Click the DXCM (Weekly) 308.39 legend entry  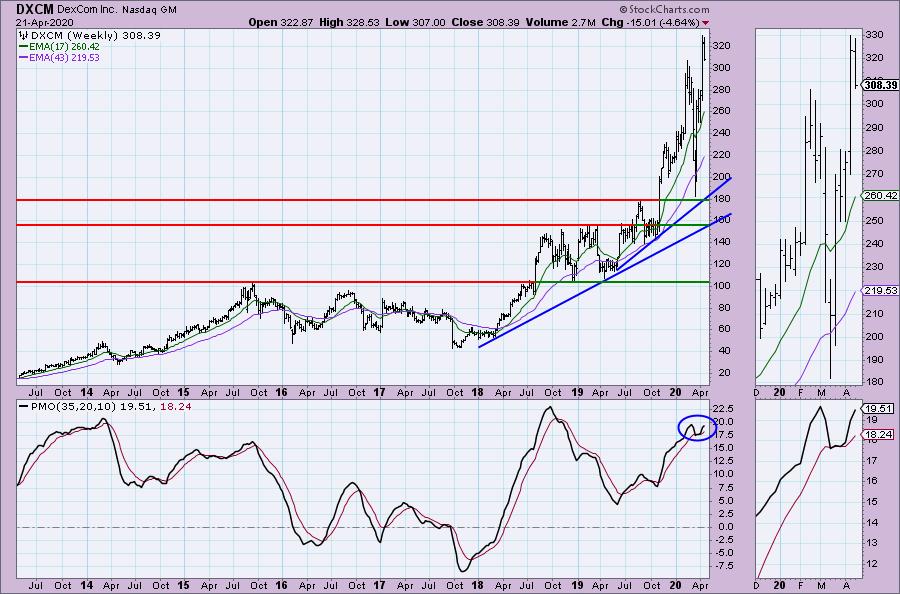pyautogui.click(x=95, y=36)
